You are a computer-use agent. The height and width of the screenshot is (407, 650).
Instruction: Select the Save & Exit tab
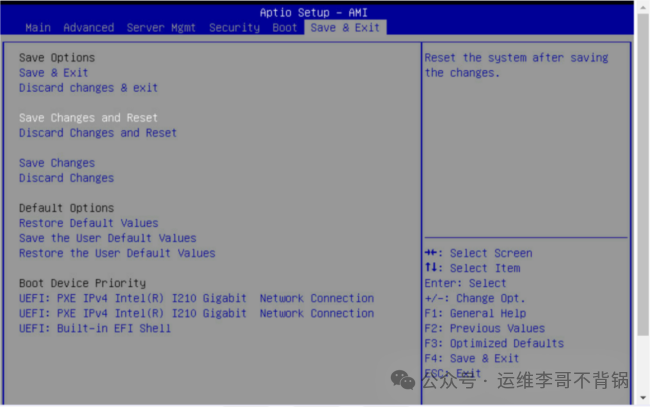pyautogui.click(x=345, y=28)
